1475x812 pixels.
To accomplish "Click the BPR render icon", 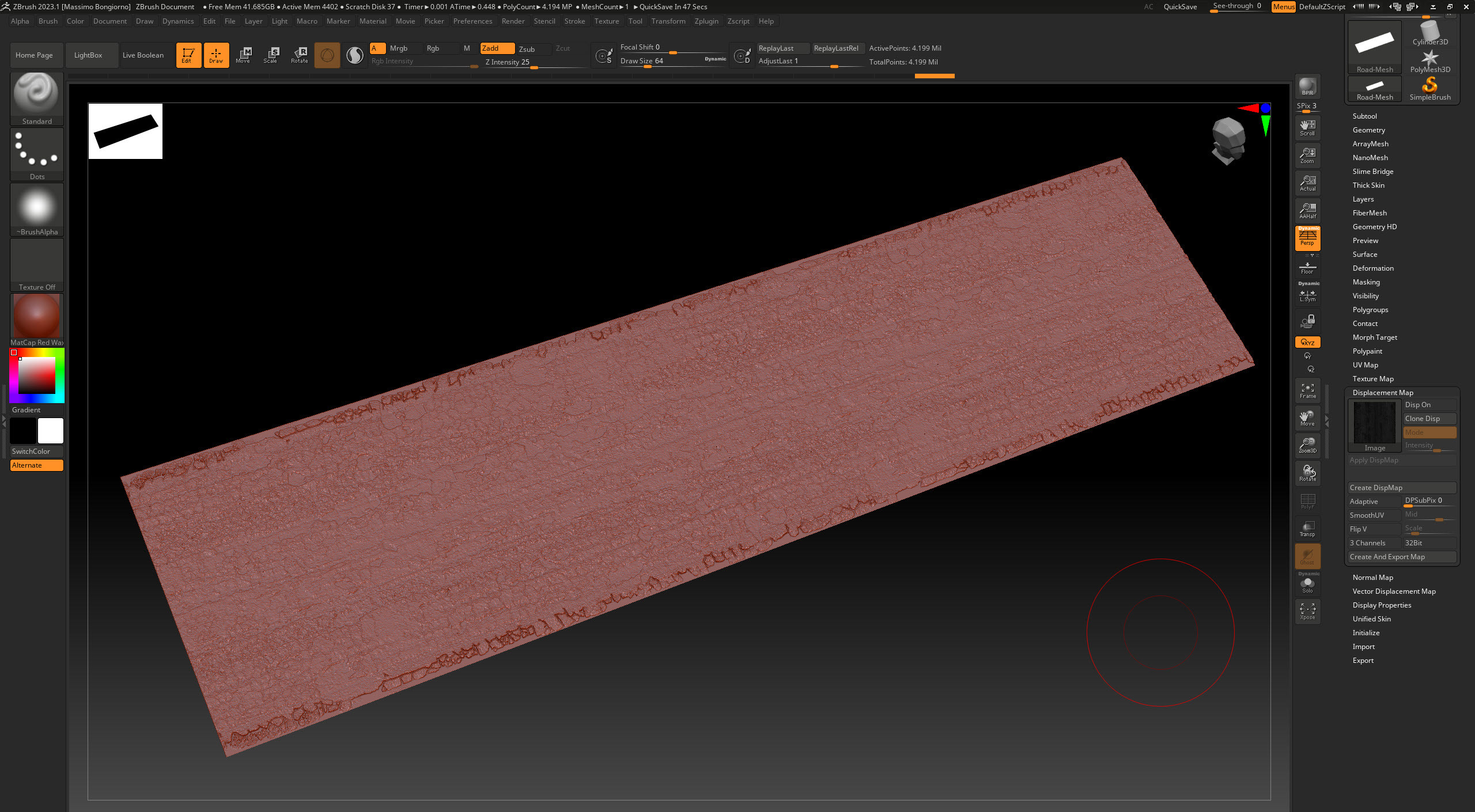I will 1307,86.
